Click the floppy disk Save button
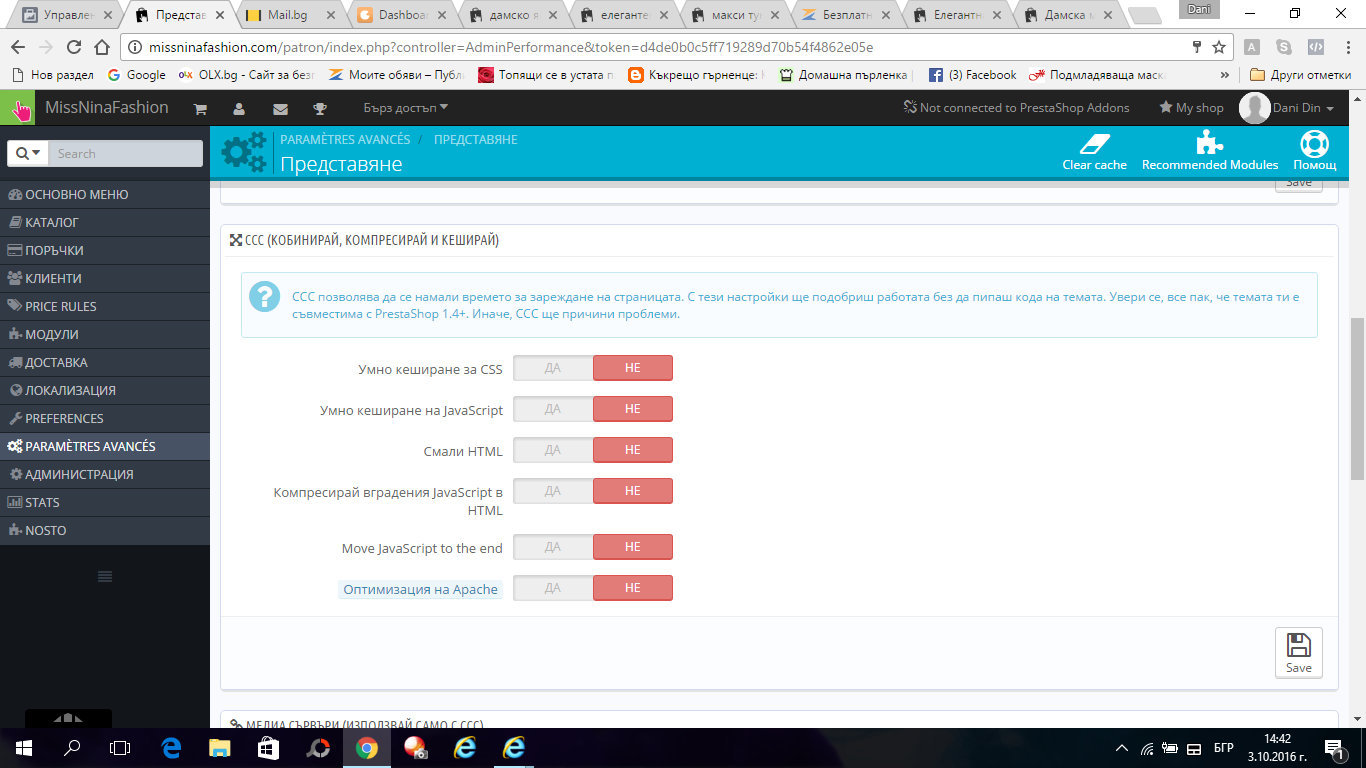Viewport: 1366px width, 768px height. [1299, 652]
